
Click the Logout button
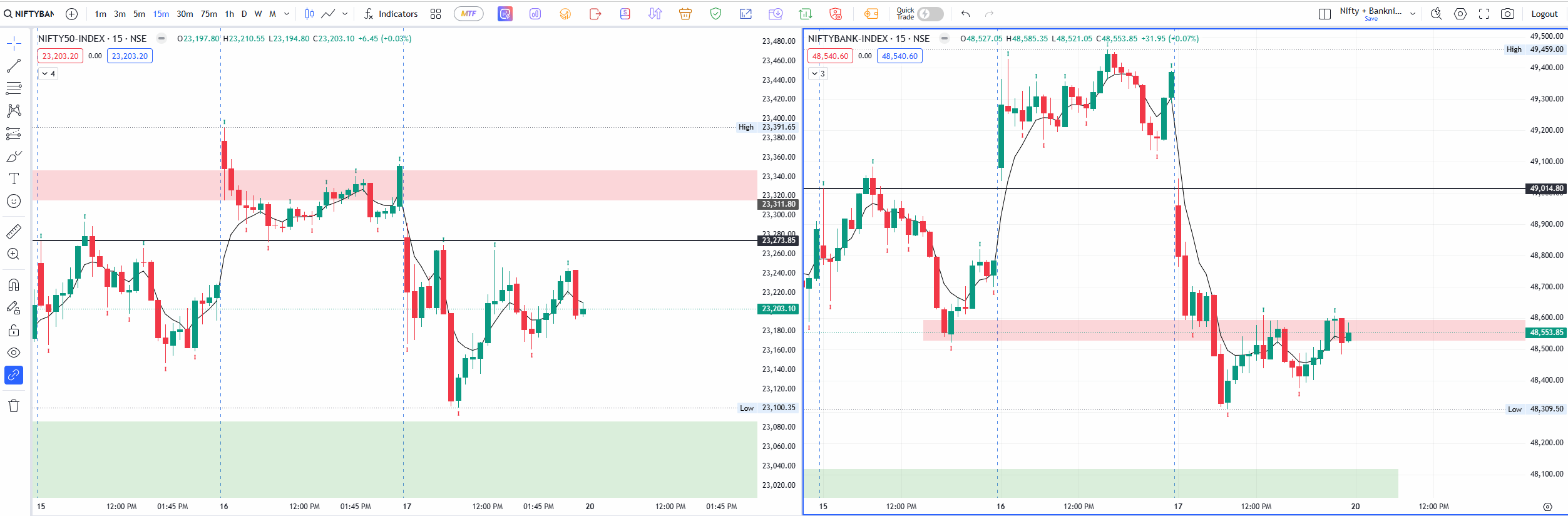(1544, 14)
